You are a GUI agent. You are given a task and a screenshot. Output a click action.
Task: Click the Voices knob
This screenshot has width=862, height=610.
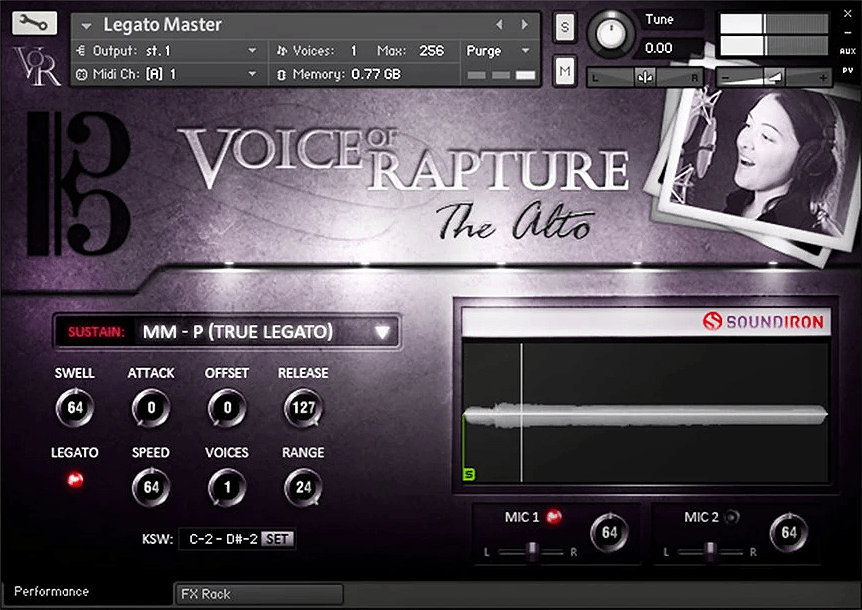227,487
